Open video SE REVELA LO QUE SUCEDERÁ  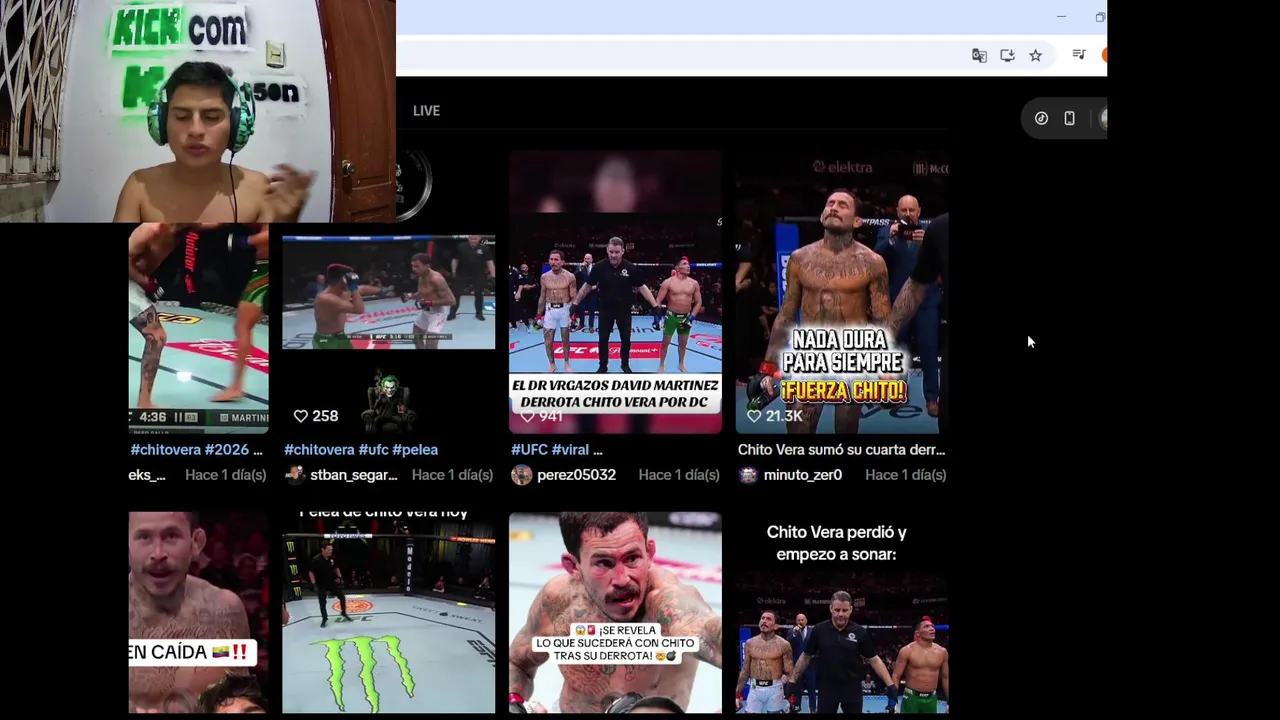click(x=615, y=612)
